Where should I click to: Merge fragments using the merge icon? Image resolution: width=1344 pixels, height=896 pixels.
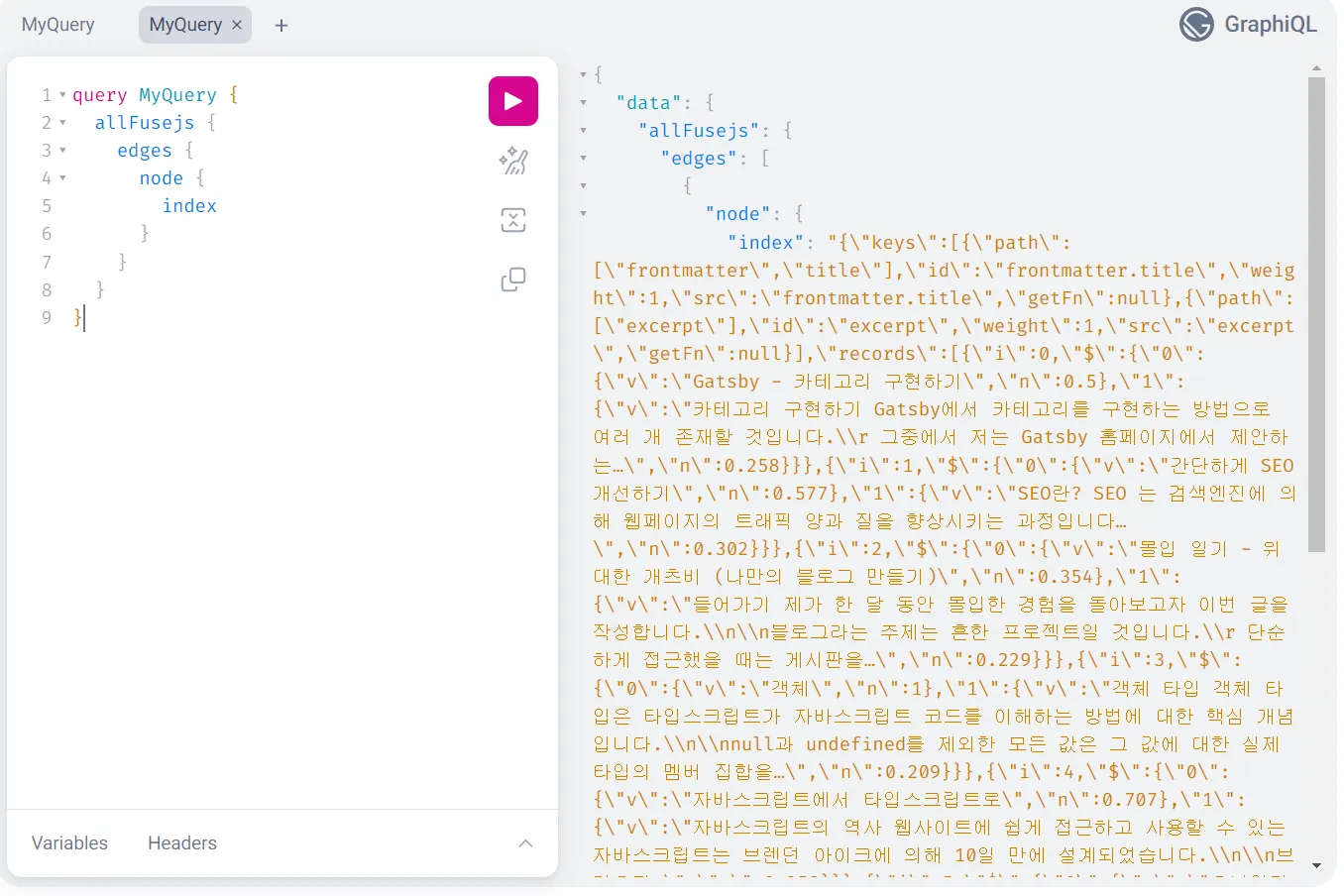(x=512, y=219)
